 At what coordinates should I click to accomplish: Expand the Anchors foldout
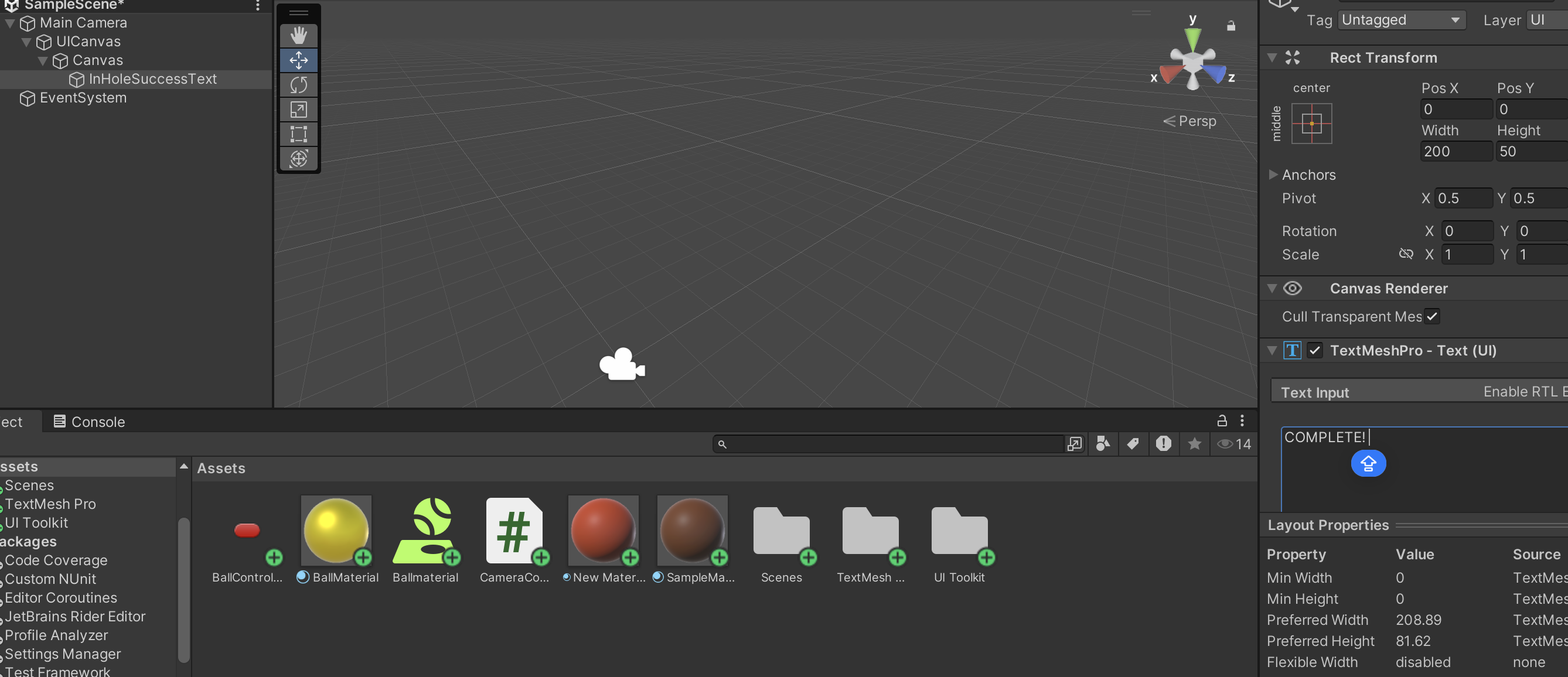[1273, 175]
